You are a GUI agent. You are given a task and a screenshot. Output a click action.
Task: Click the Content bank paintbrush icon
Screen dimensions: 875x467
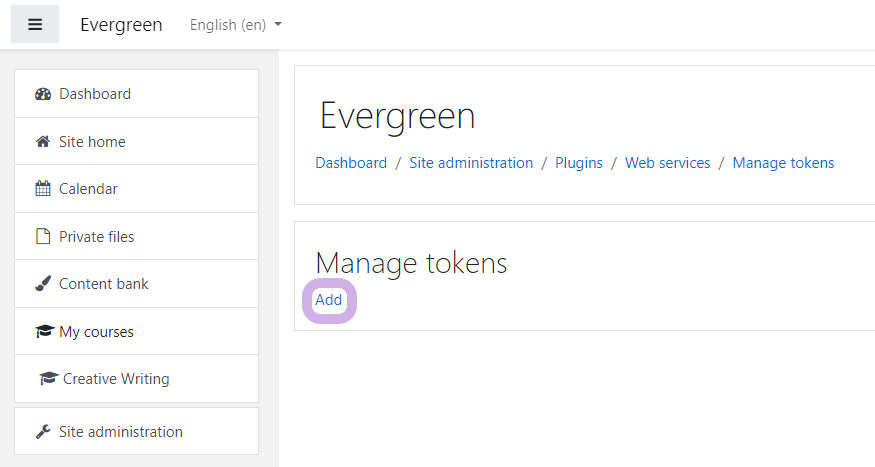coord(43,283)
